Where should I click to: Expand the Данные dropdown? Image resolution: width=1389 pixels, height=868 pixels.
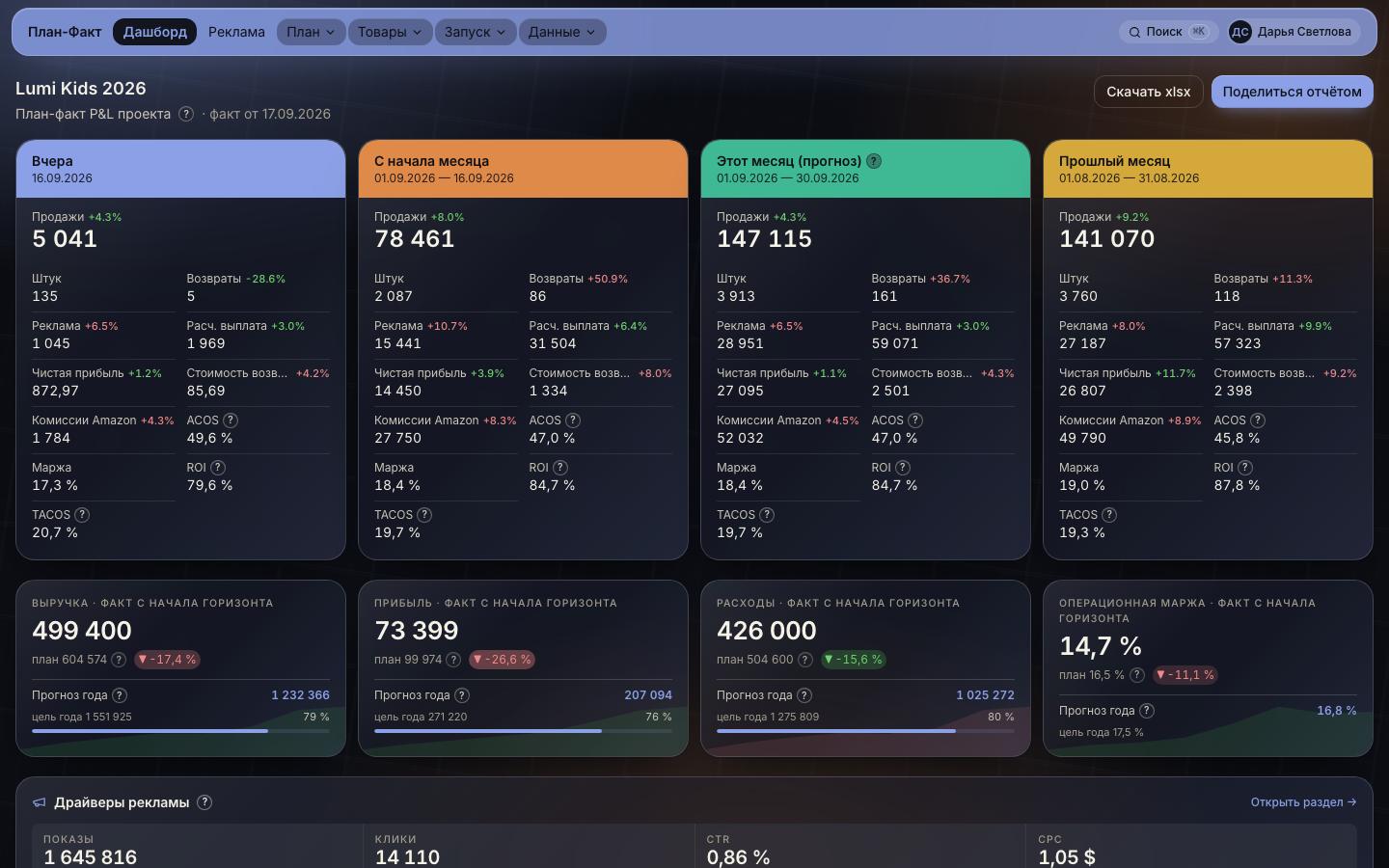[562, 32]
